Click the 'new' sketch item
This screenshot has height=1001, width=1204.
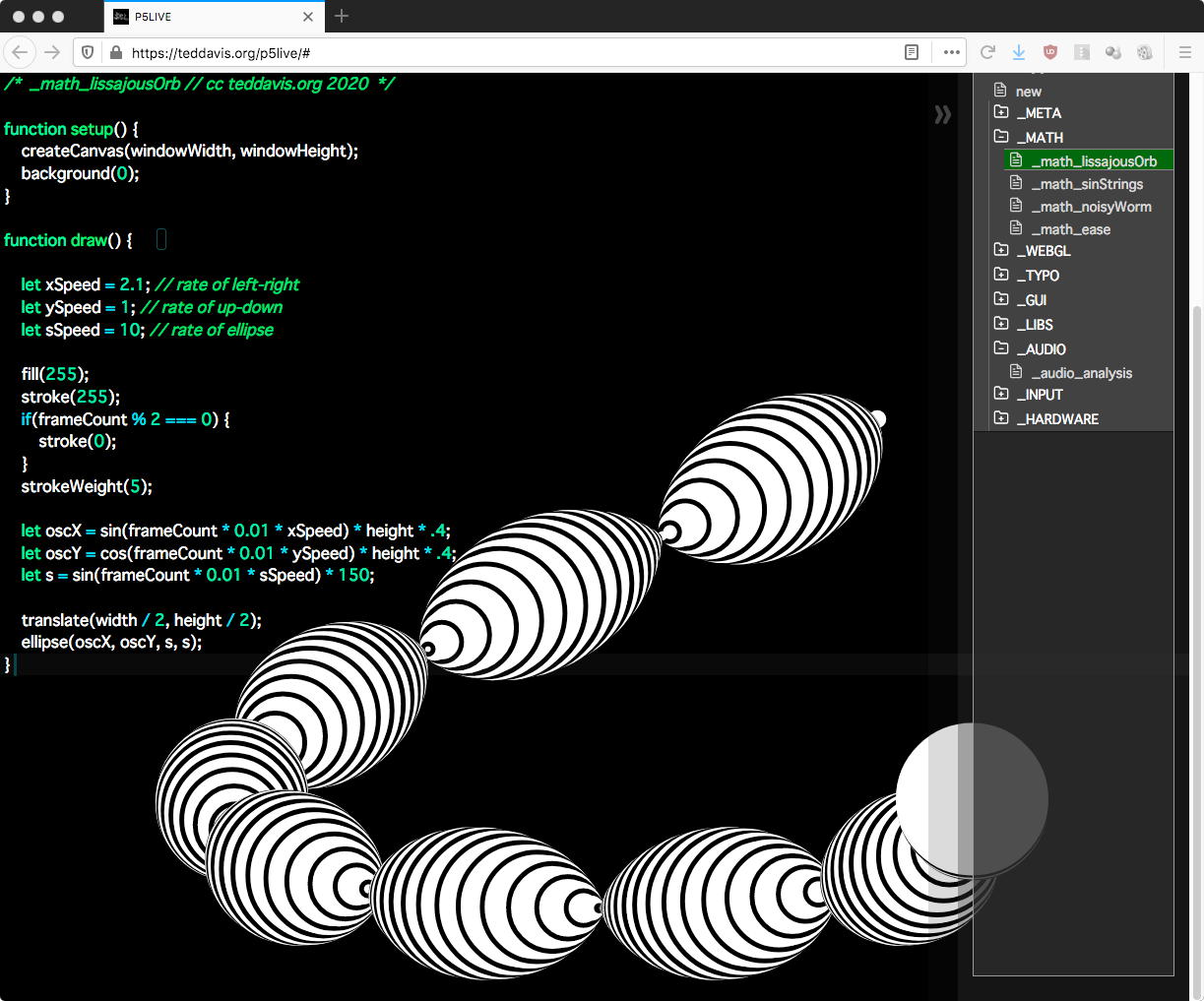pos(1028,91)
